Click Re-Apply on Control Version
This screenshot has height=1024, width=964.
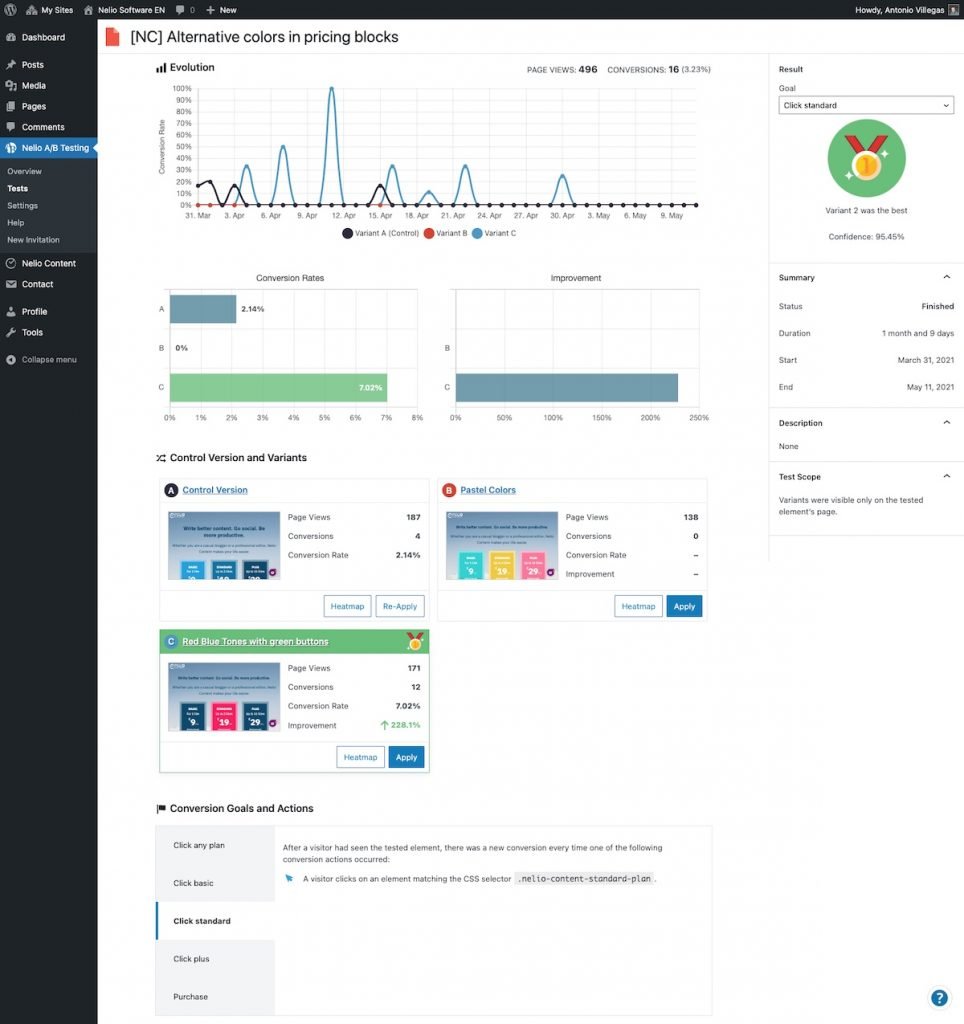pyautogui.click(x=400, y=606)
